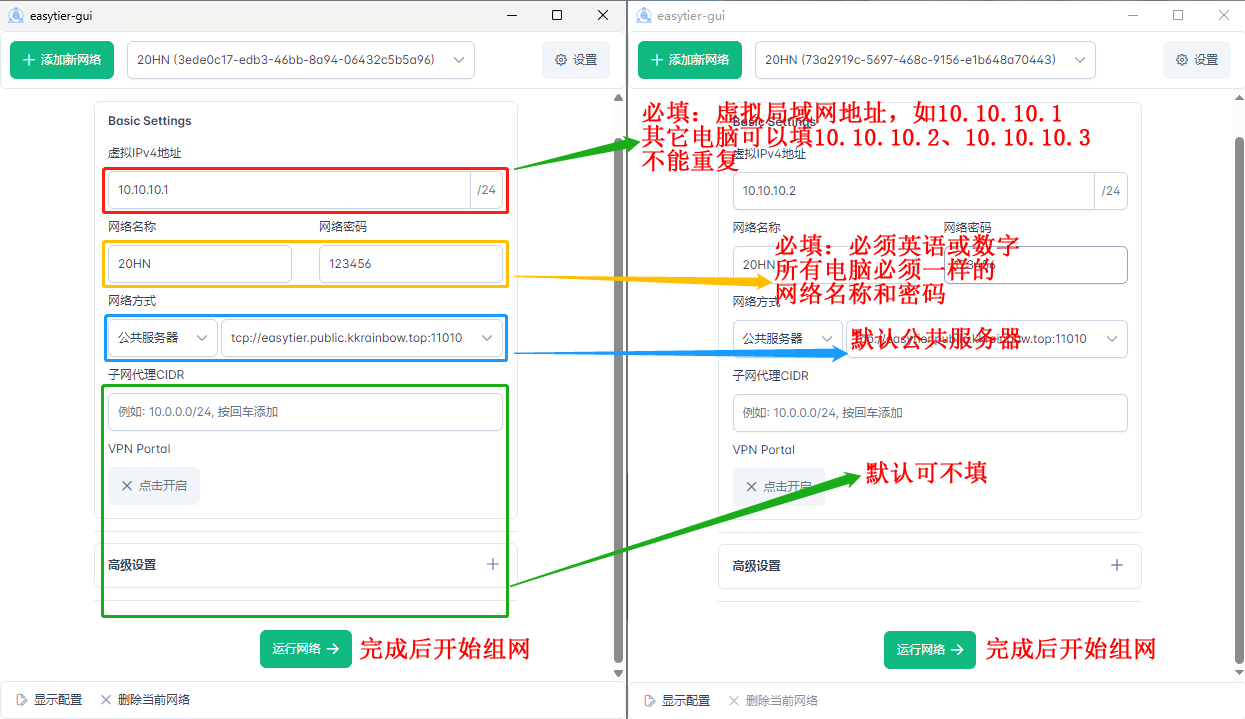Open 公共服务器 method dropdown in right window
The height and width of the screenshot is (719, 1245).
point(788,339)
